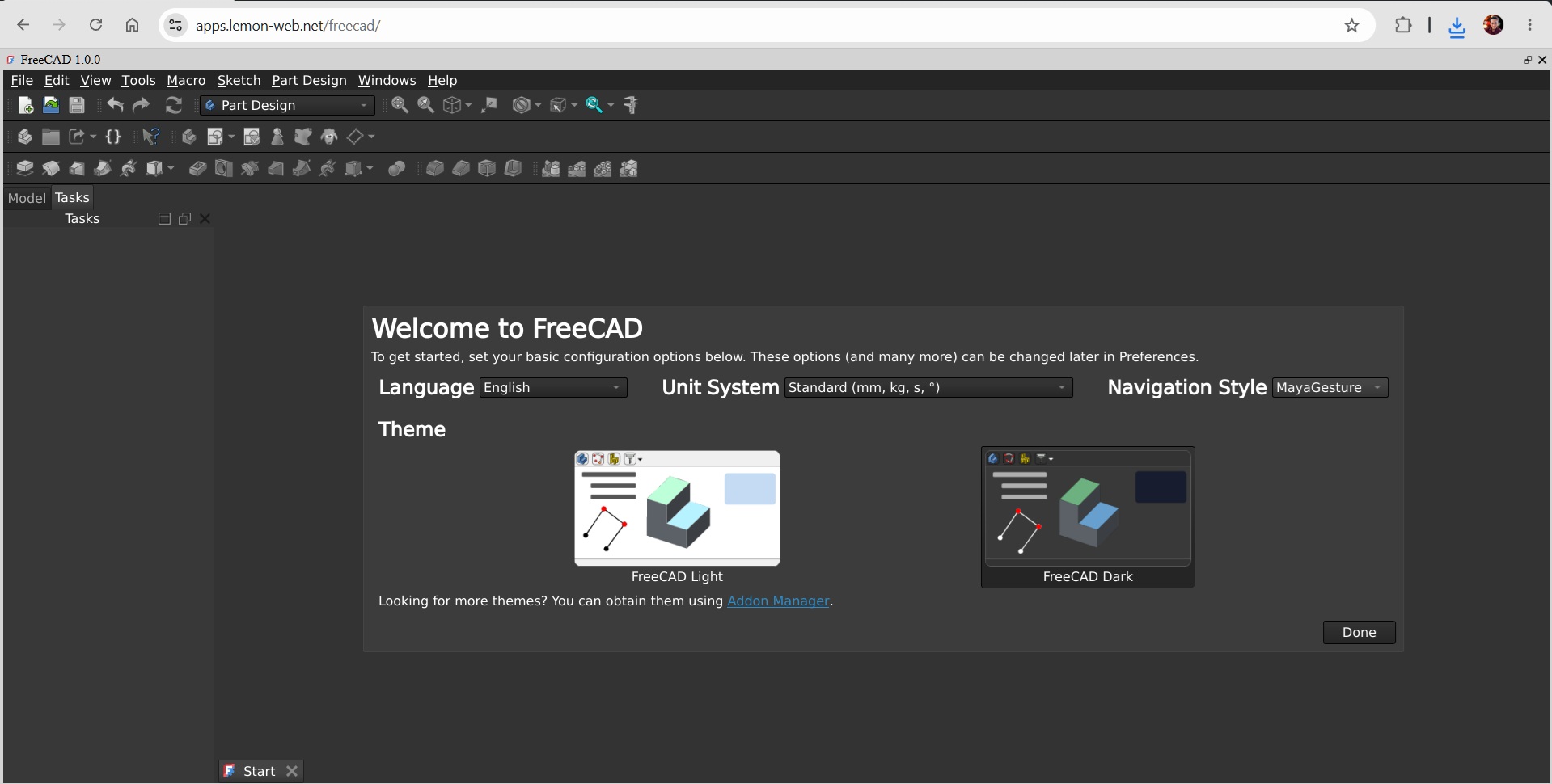Choose the FreeCAD Light theme thumbnail
The image size is (1552, 784).
(677, 508)
